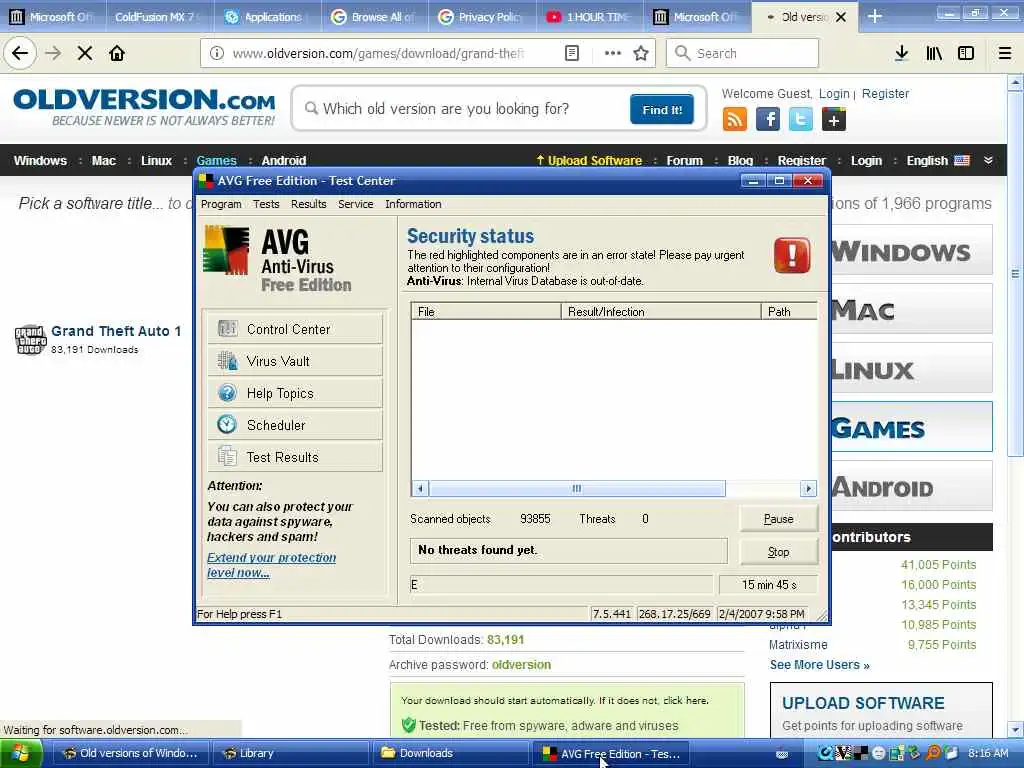Bookmark this page with star icon
This screenshot has height=768, width=1024.
[x=641, y=53]
